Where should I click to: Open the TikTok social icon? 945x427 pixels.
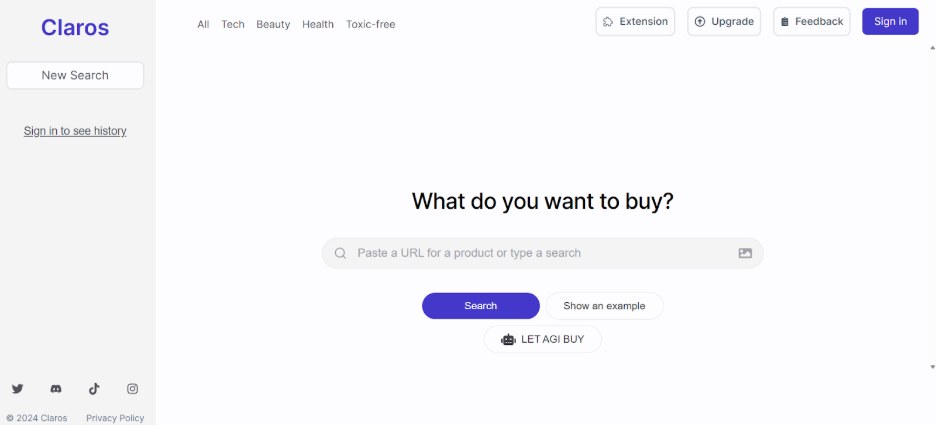94,389
